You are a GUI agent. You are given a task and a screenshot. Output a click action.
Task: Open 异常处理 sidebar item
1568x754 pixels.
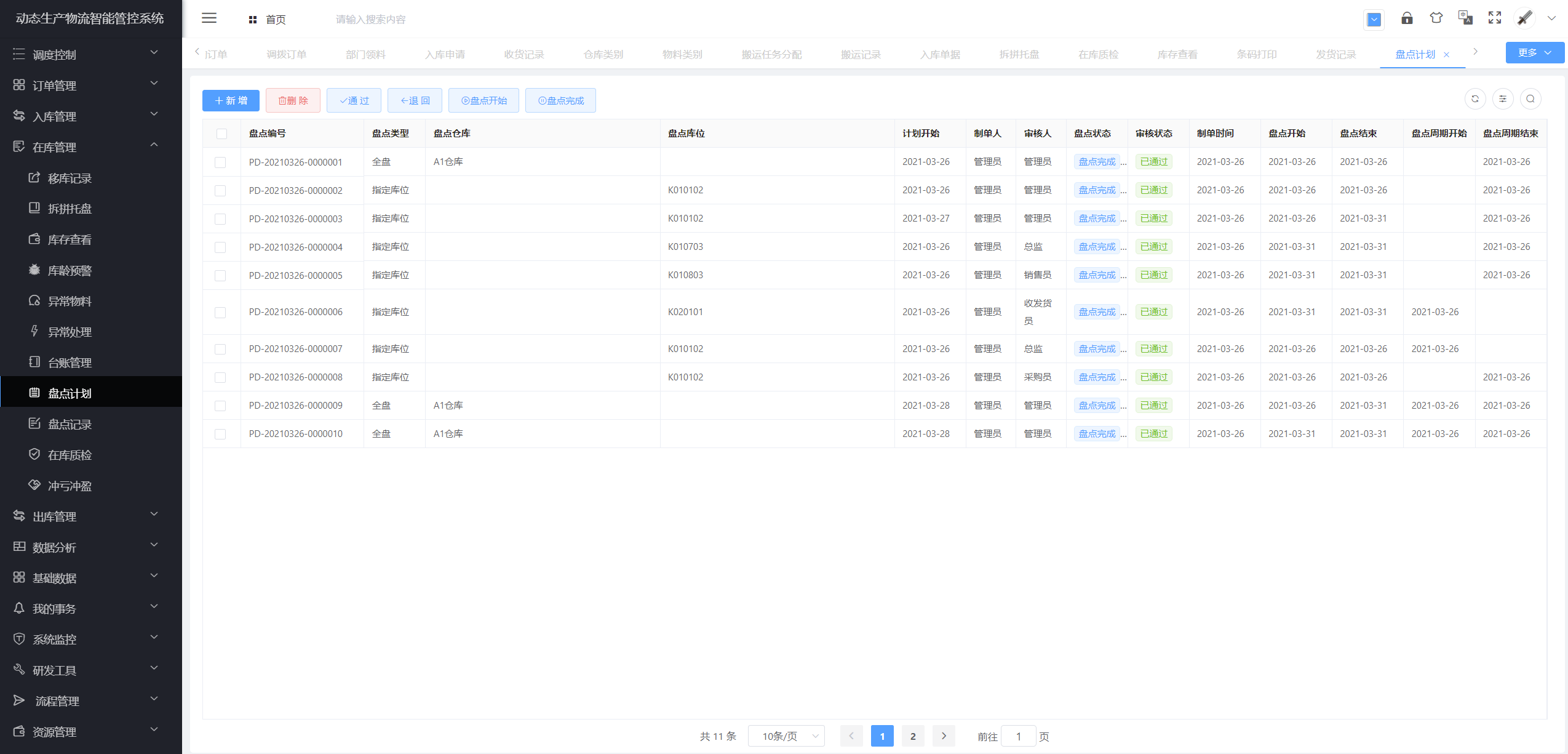click(x=91, y=332)
